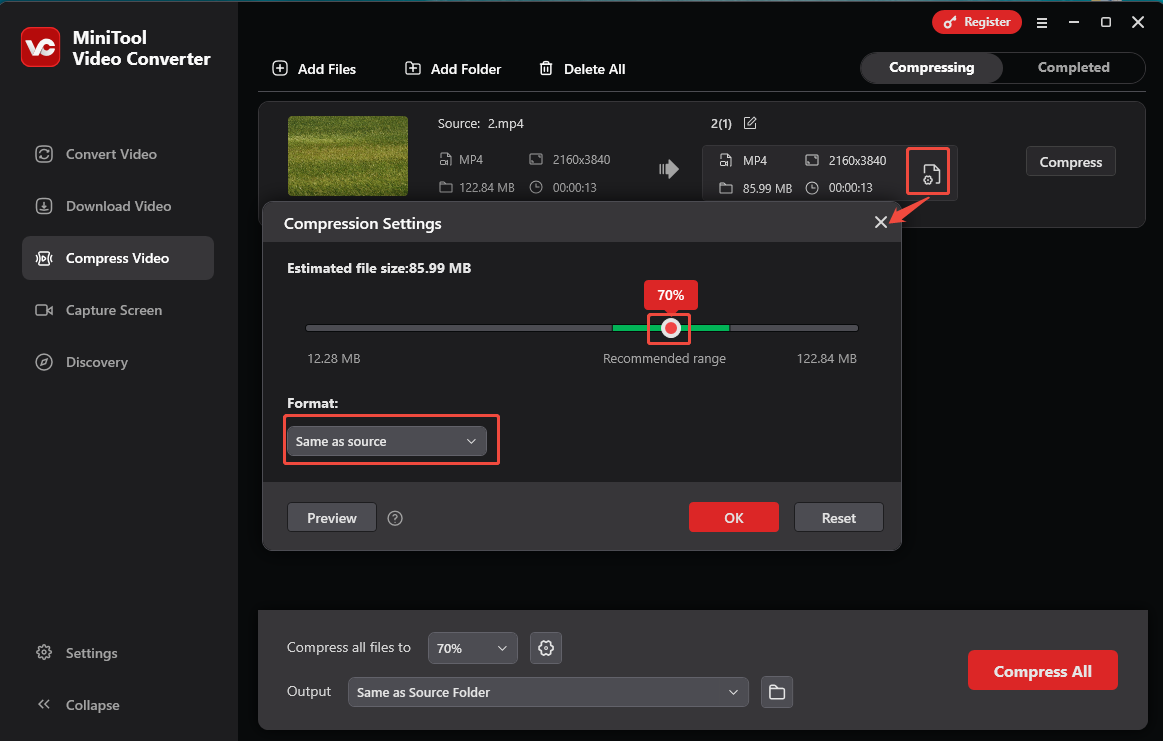Viewport: 1163px width, 741px height.
Task: Minimize the application window
Action: [x=1073, y=22]
